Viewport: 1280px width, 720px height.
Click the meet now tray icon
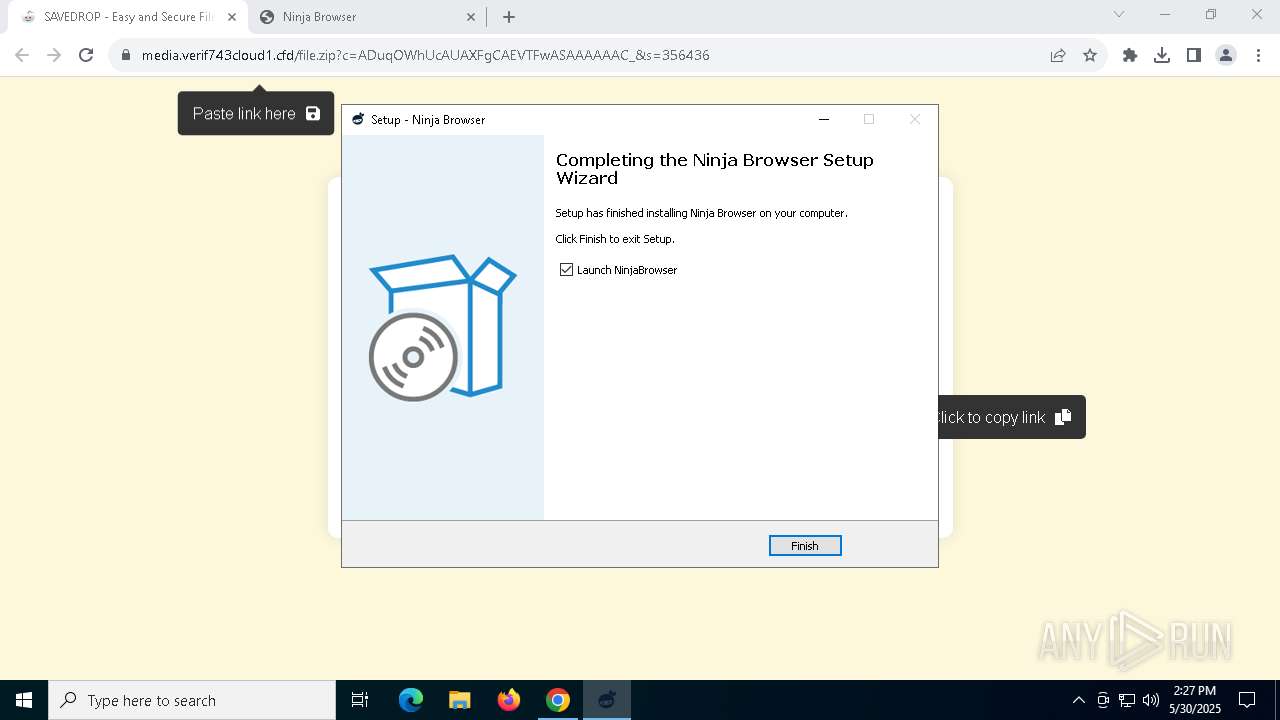(1103, 700)
